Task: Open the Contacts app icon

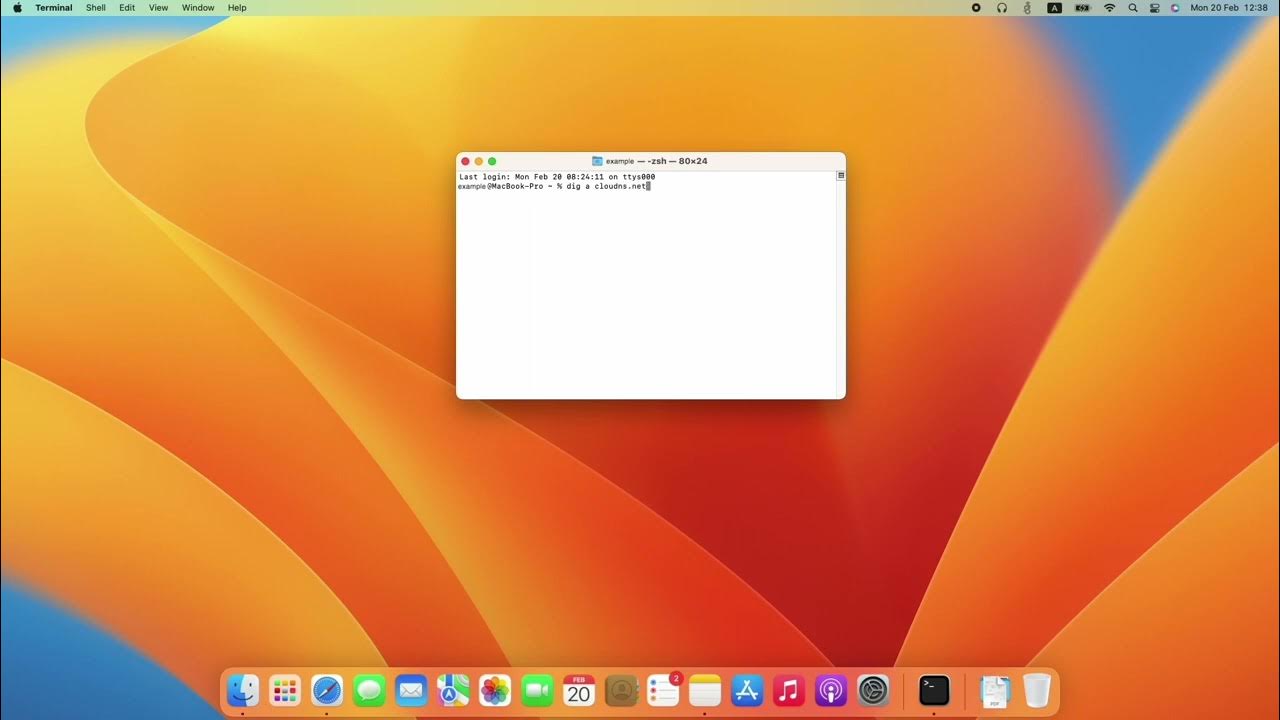Action: [x=621, y=690]
